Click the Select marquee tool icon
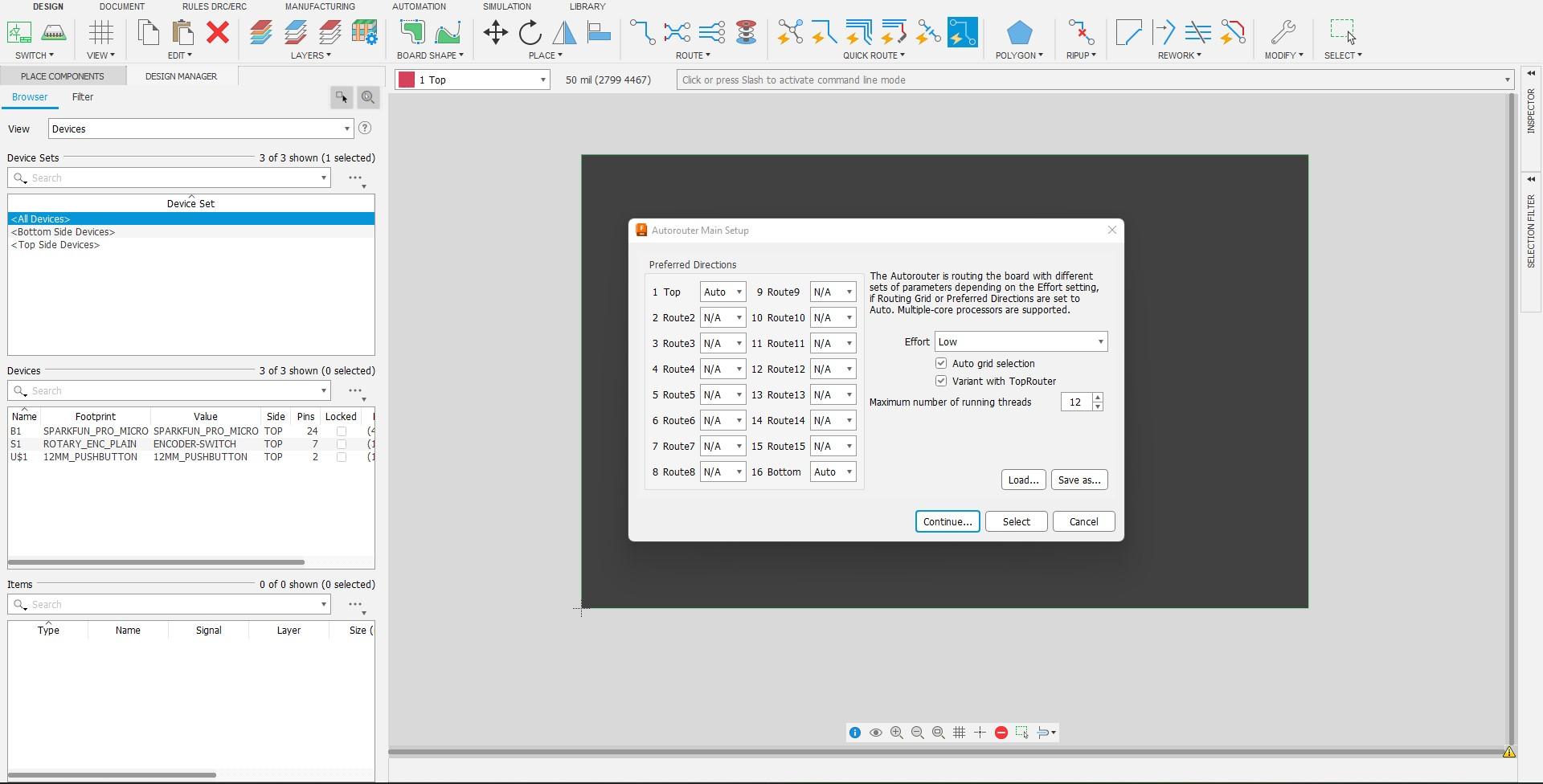 tap(1342, 33)
